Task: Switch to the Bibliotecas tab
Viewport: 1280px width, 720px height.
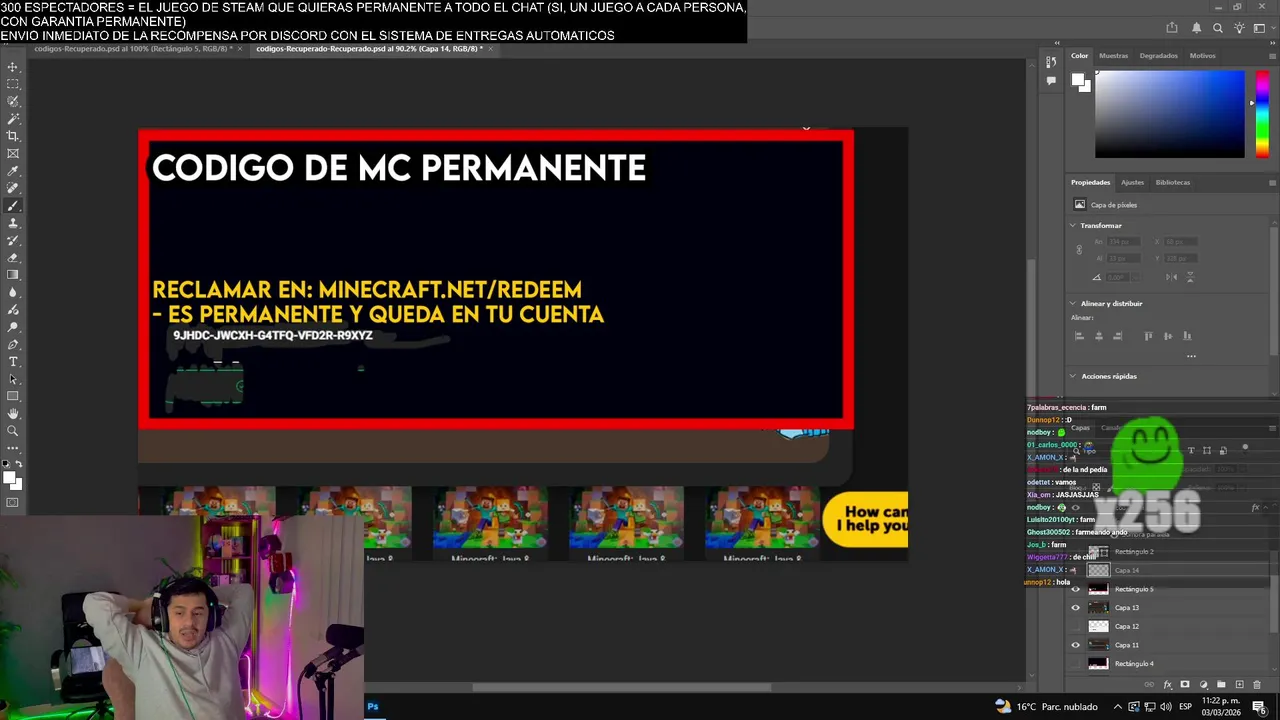Action: (x=1173, y=183)
